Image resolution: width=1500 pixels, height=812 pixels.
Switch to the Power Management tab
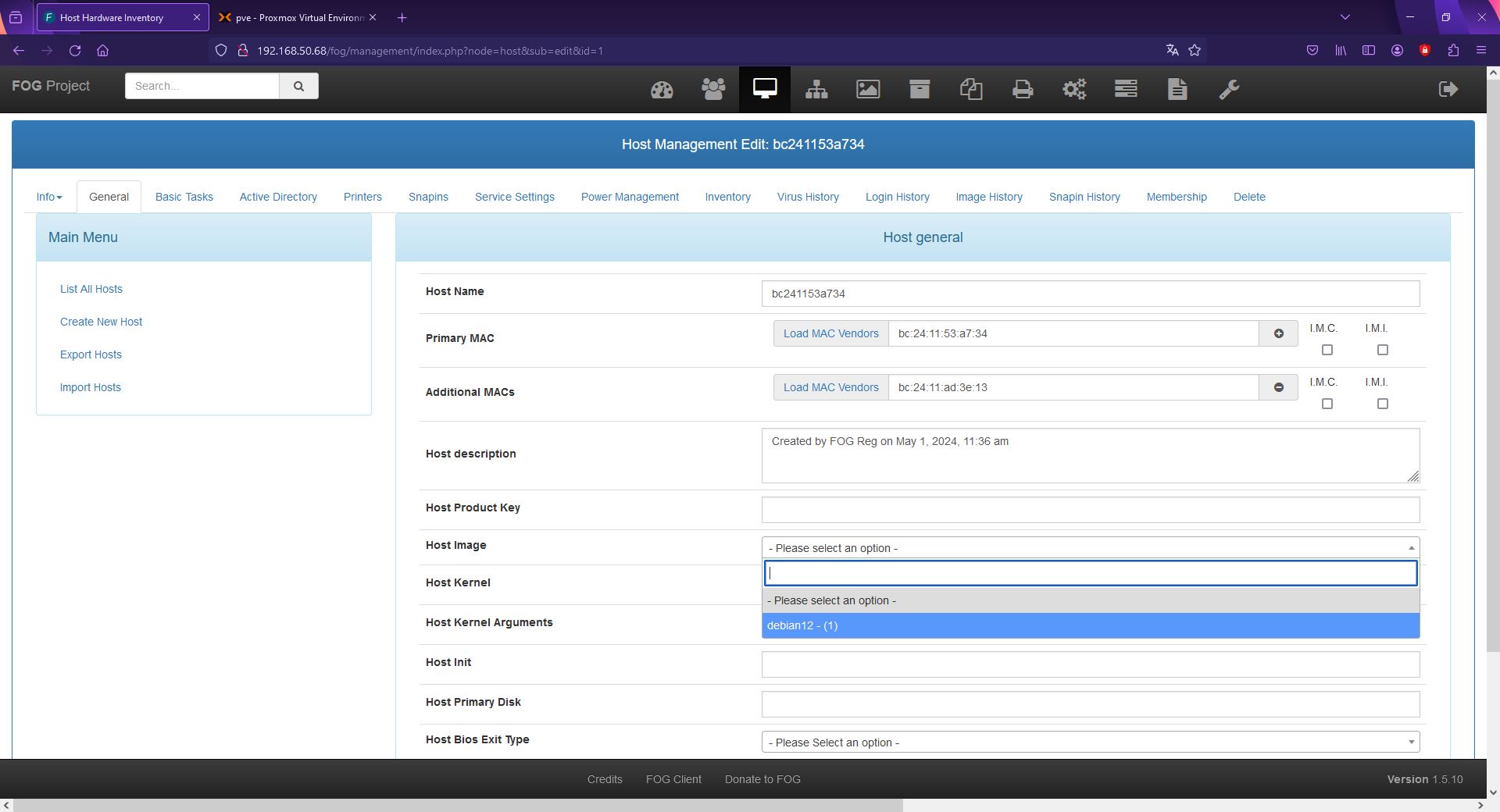click(630, 197)
